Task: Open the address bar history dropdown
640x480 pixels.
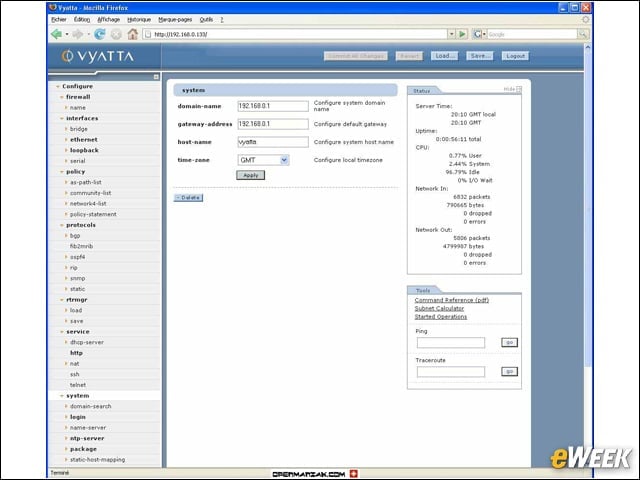Action: [451, 34]
